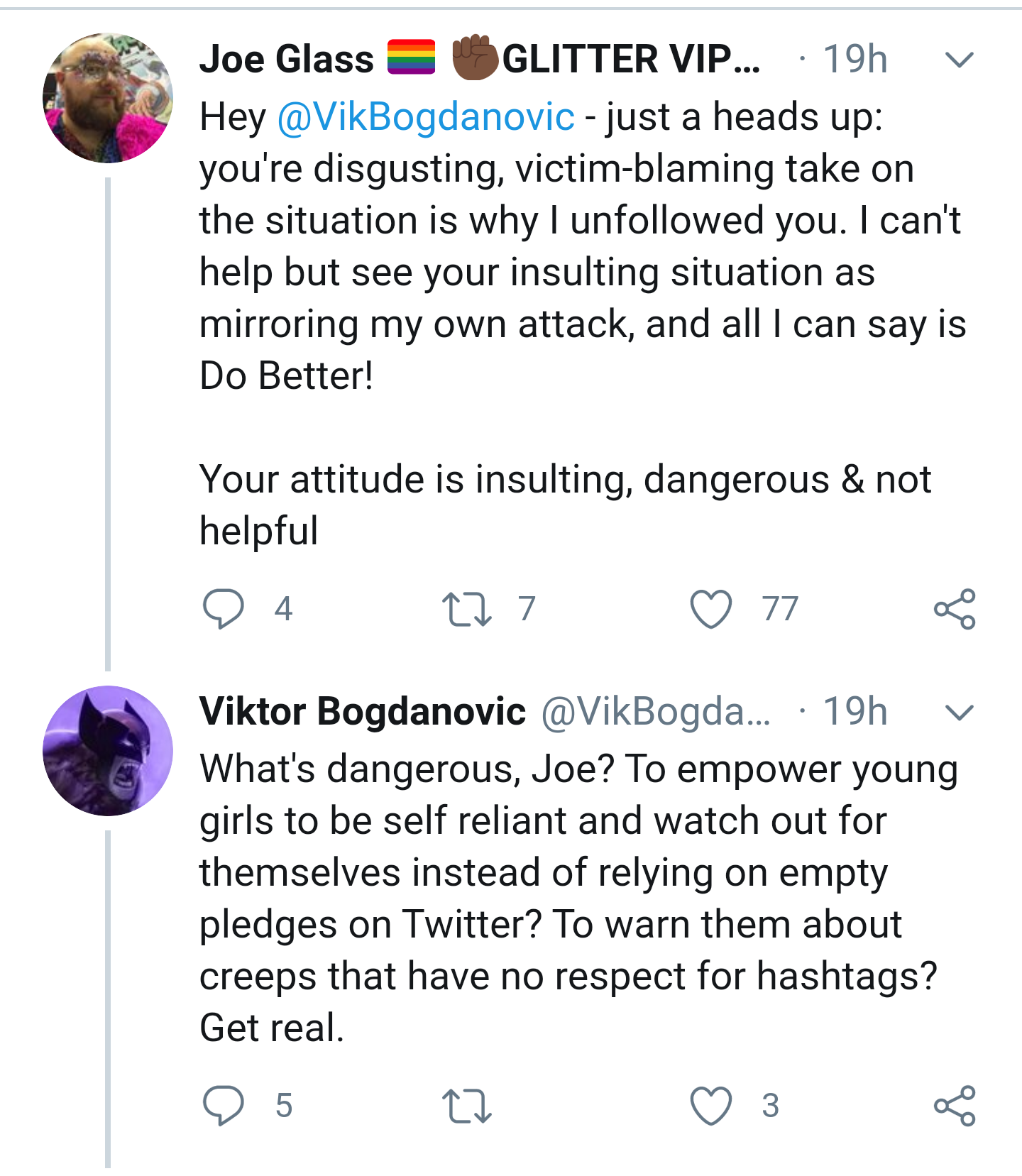Open the @VikBogda... handle
The height and width of the screenshot is (1176, 1022).
coord(656,711)
